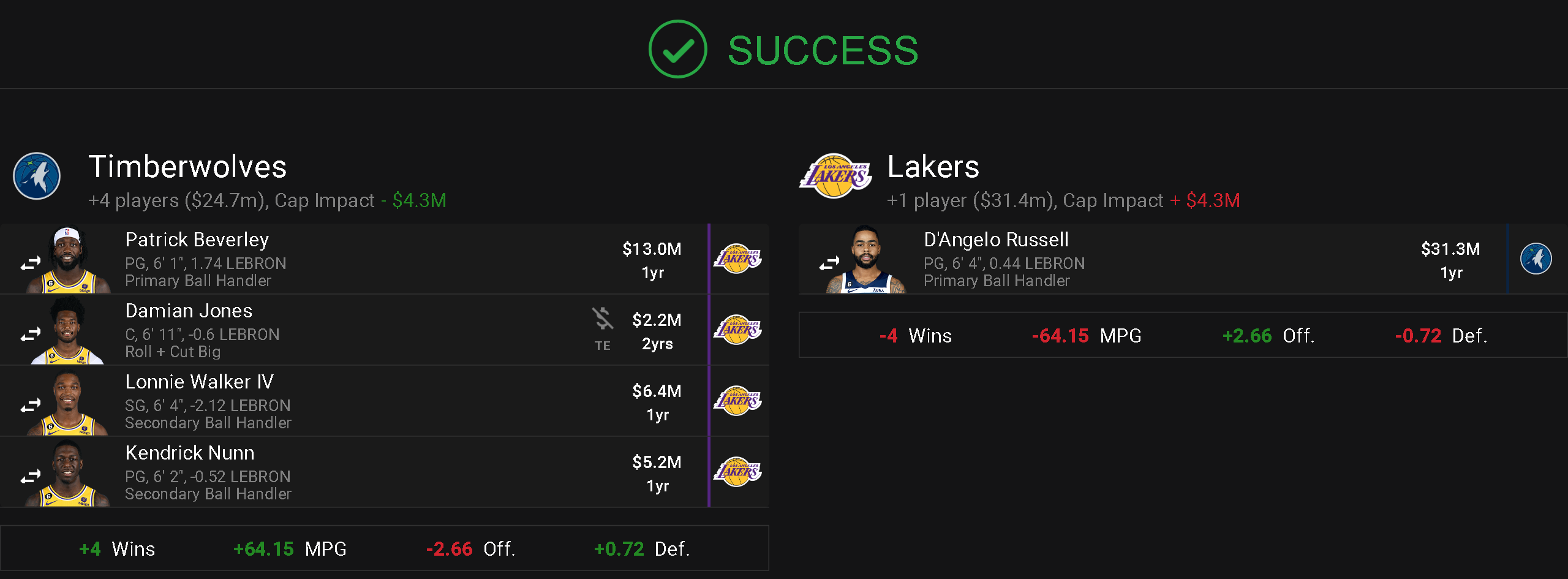The image size is (1568, 579).
Task: Click the swap icon beside Kendrick Nunn
Action: click(30, 477)
